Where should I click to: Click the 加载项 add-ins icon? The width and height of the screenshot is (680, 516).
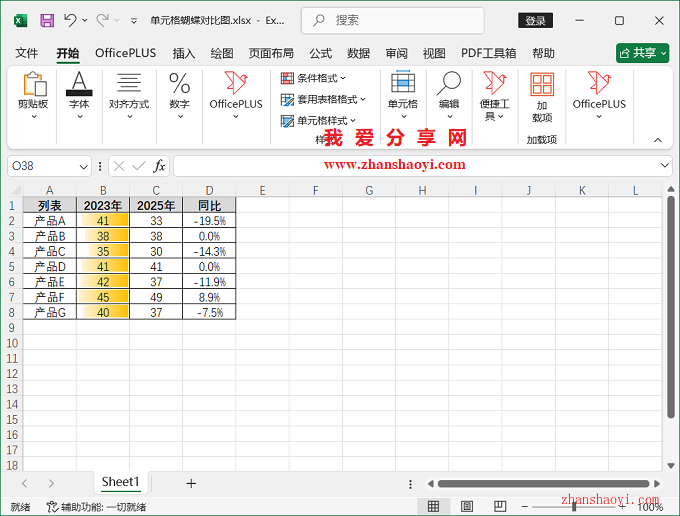(542, 96)
